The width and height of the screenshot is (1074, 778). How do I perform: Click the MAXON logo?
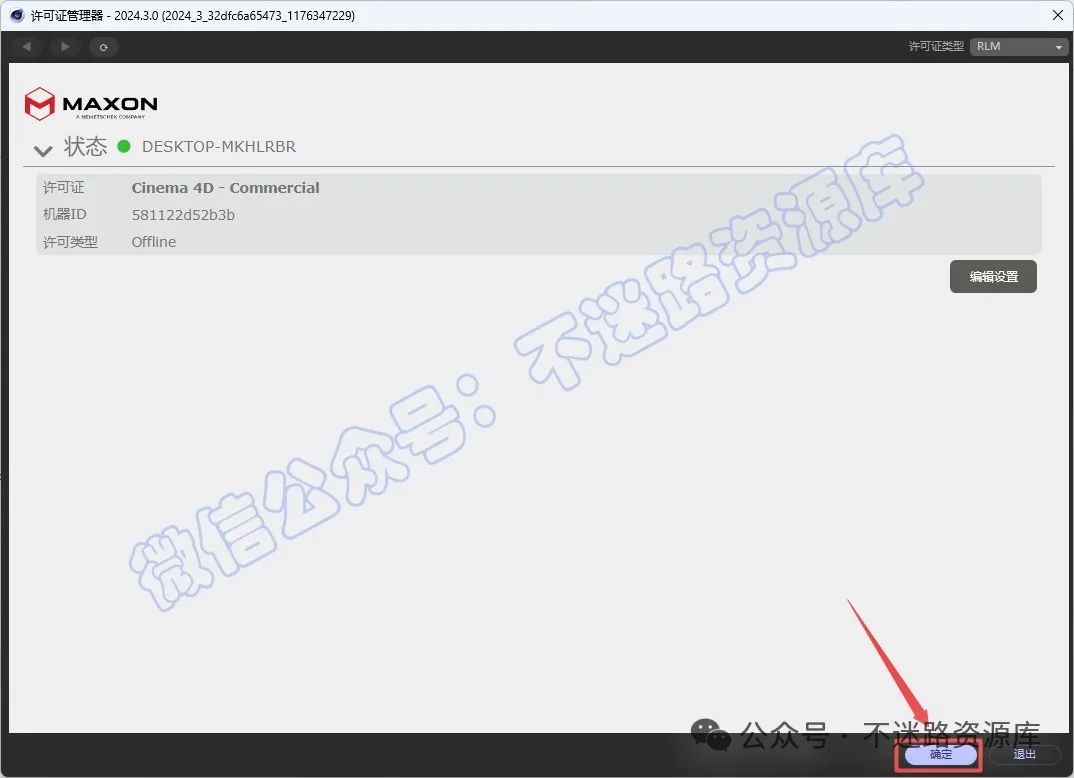(x=91, y=104)
